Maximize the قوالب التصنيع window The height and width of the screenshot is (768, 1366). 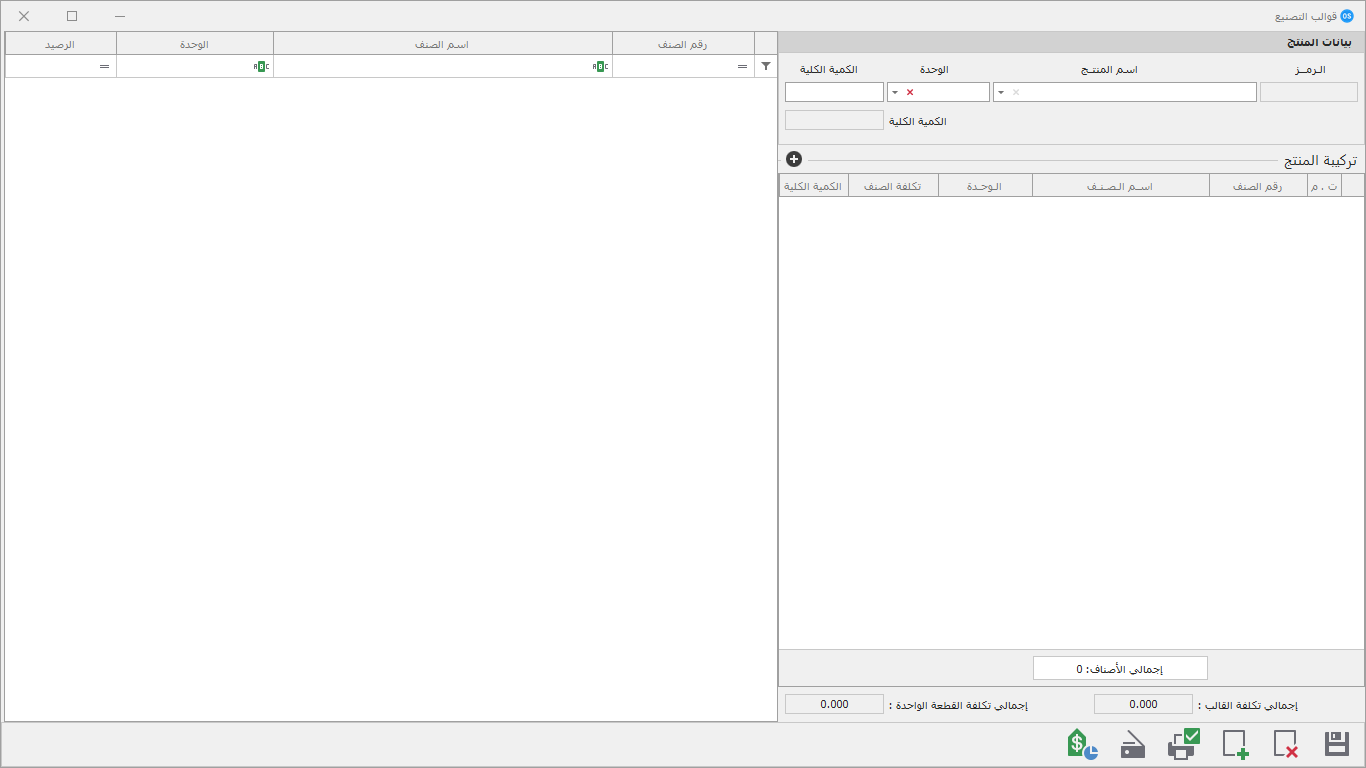[x=72, y=16]
